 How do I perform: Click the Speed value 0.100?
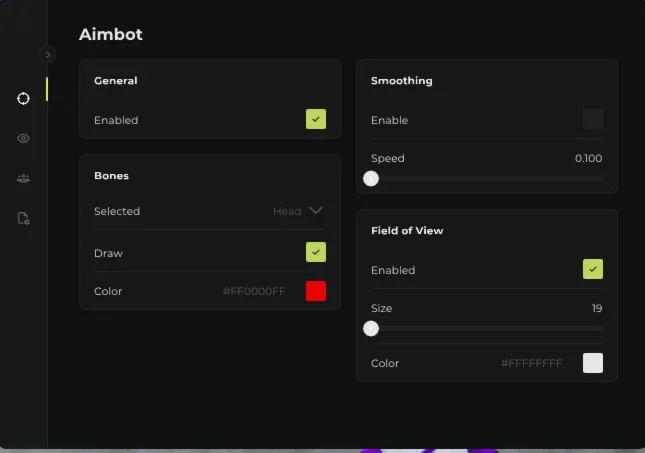[588, 158]
